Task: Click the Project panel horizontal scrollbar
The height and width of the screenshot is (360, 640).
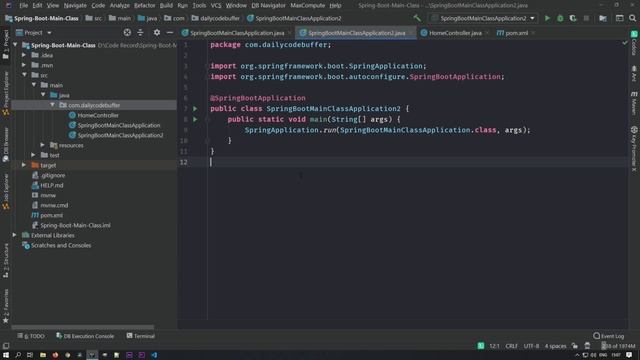Action: coord(83,327)
